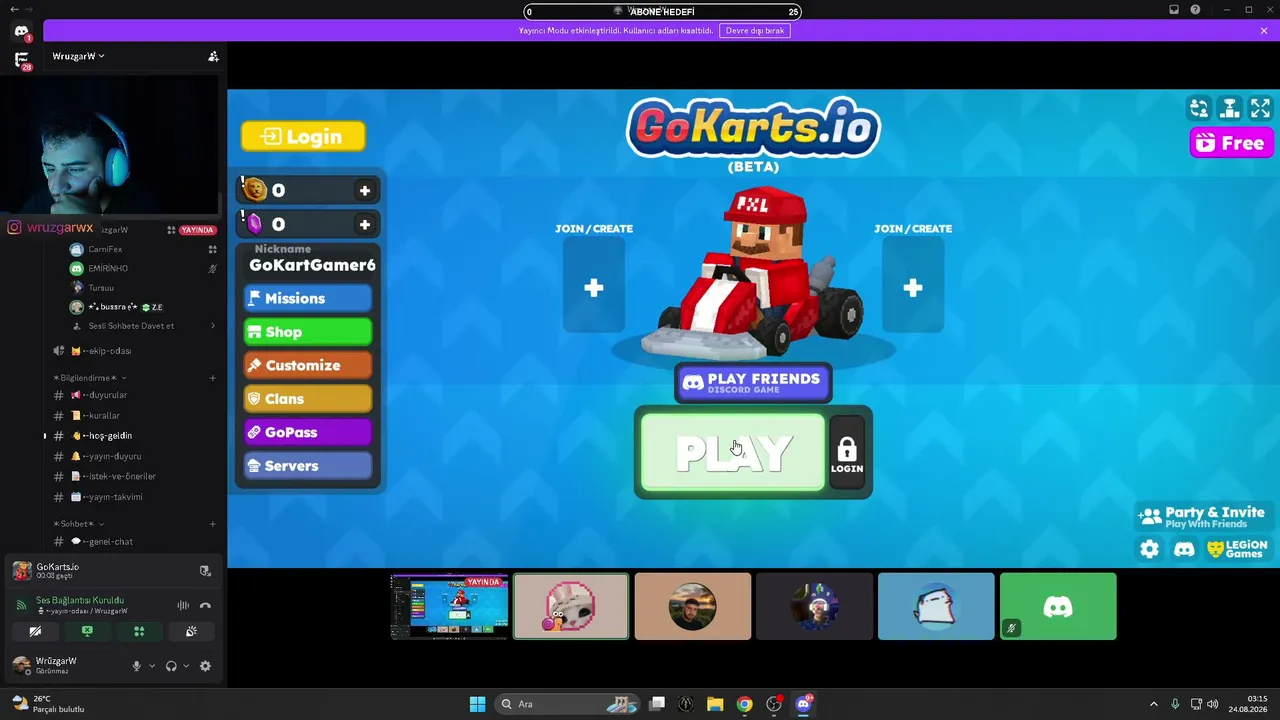The width and height of the screenshot is (1280, 720).
Task: Open the Windows Start menu
Action: coord(477,704)
